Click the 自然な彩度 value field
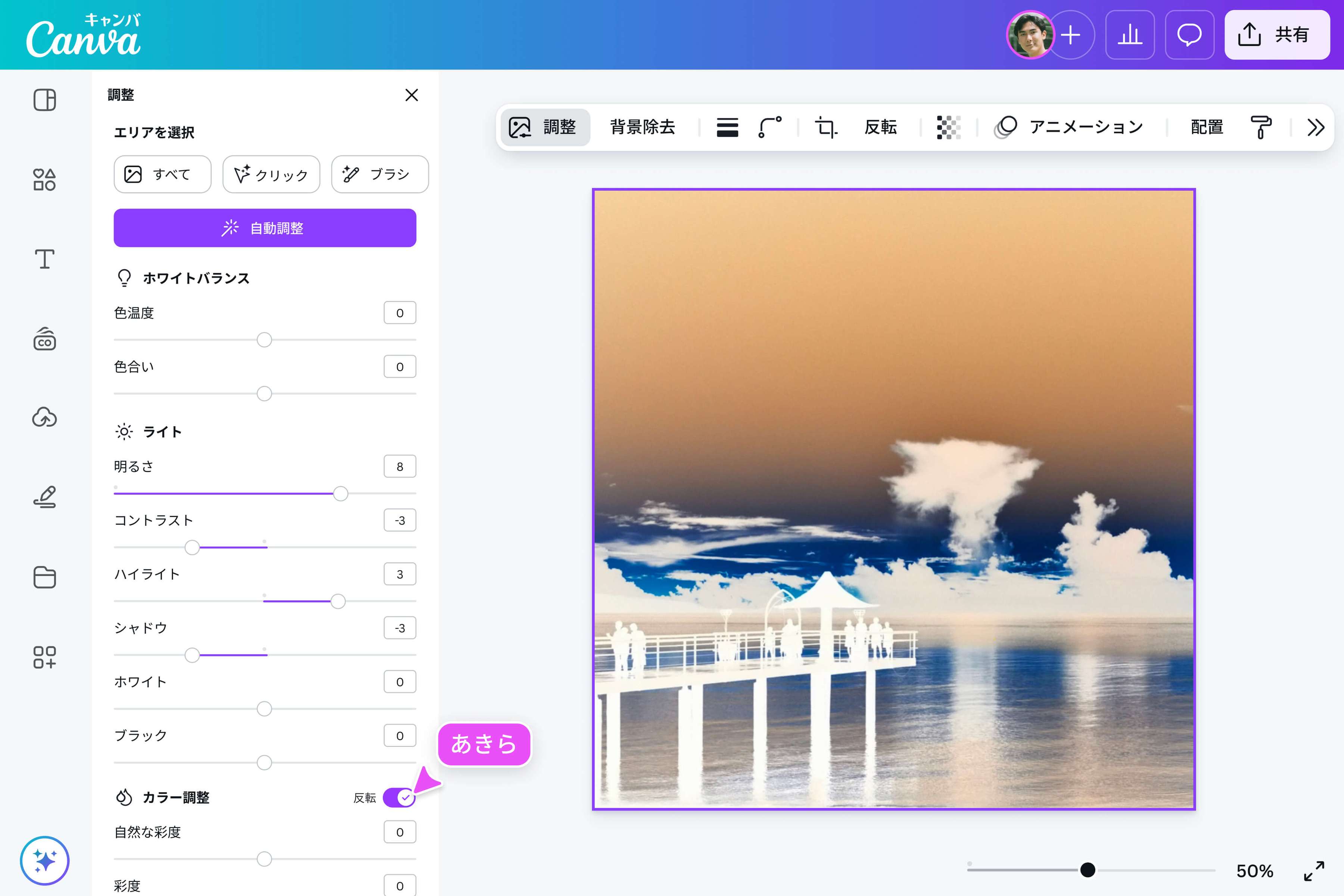Image resolution: width=1344 pixels, height=896 pixels. pyautogui.click(x=400, y=832)
